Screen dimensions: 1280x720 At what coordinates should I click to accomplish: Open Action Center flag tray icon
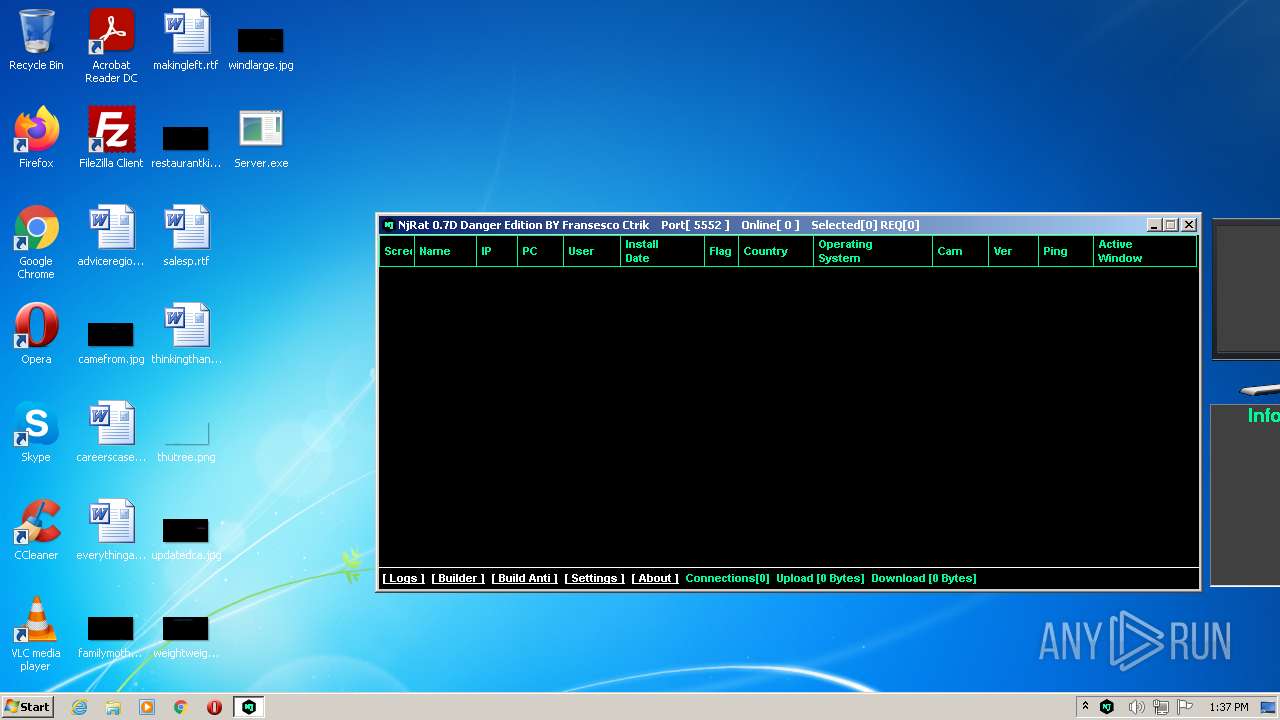pyautogui.click(x=1185, y=707)
